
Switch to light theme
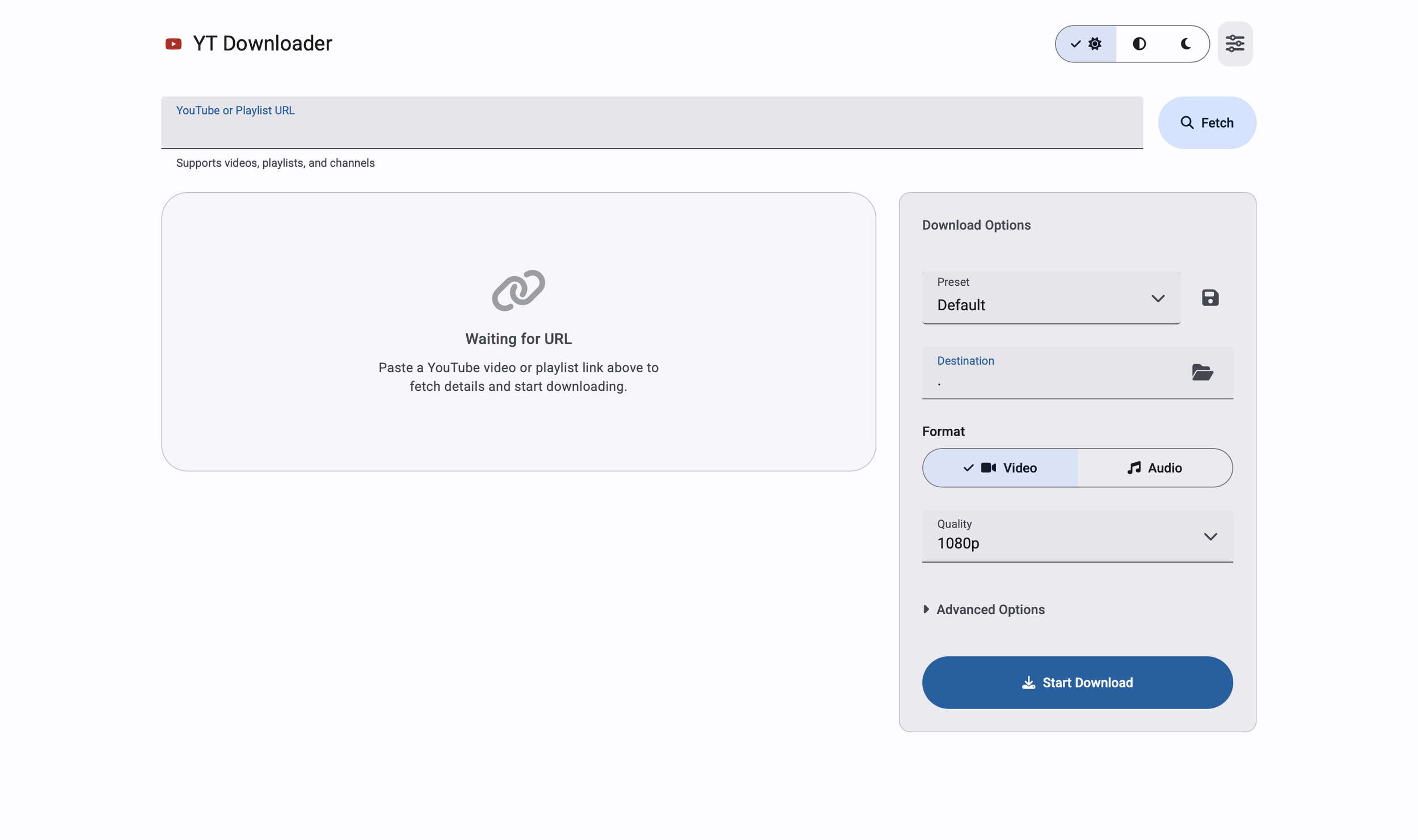point(1087,44)
